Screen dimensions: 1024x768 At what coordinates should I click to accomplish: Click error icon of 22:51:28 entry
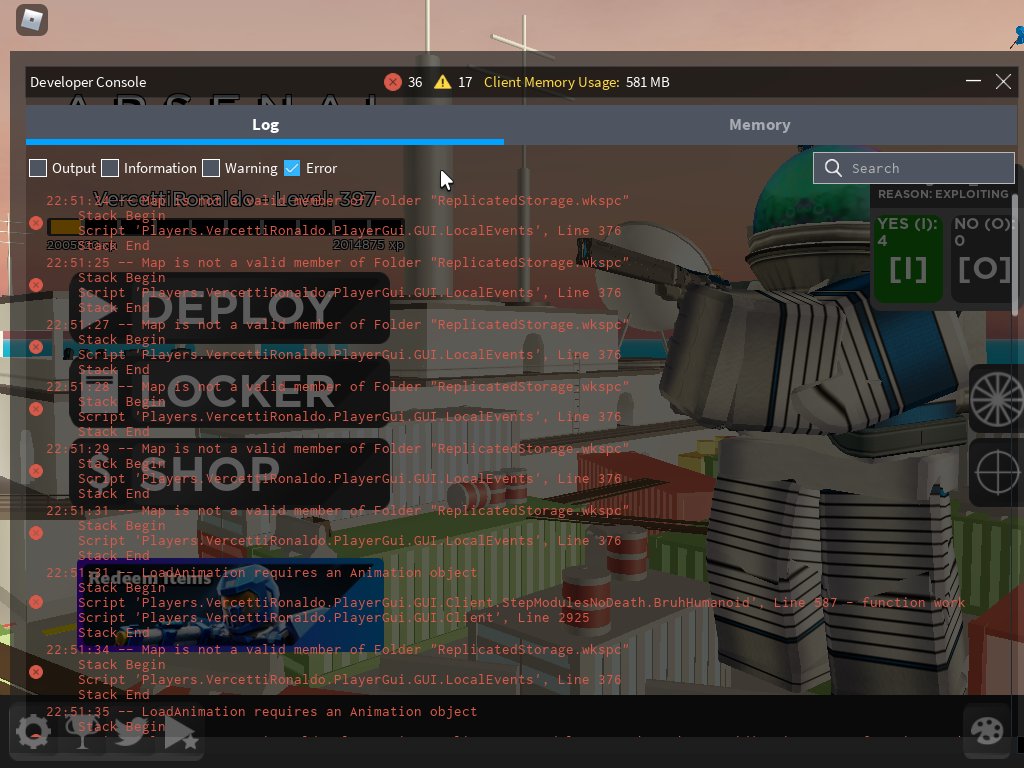point(36,409)
